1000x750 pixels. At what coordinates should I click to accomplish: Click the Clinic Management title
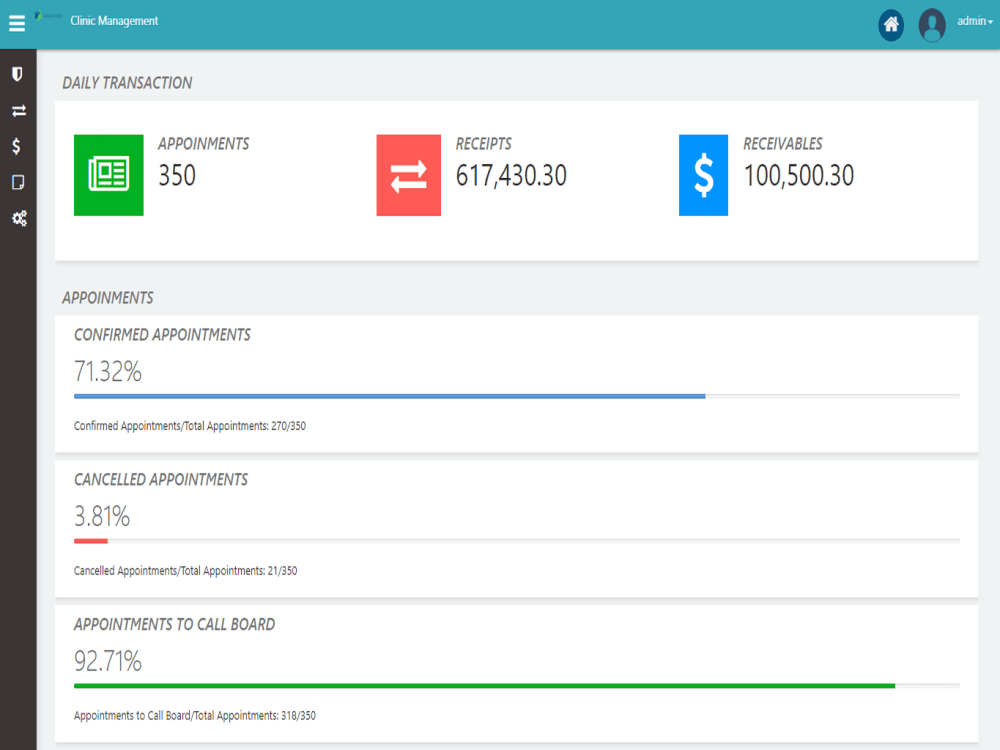pyautogui.click(x=114, y=21)
